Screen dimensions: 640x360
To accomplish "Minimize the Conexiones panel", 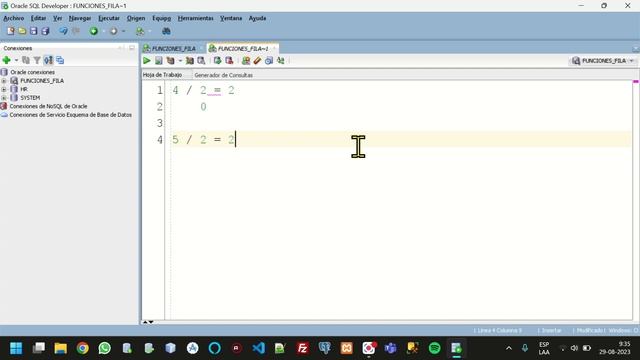I will (x=131, y=48).
